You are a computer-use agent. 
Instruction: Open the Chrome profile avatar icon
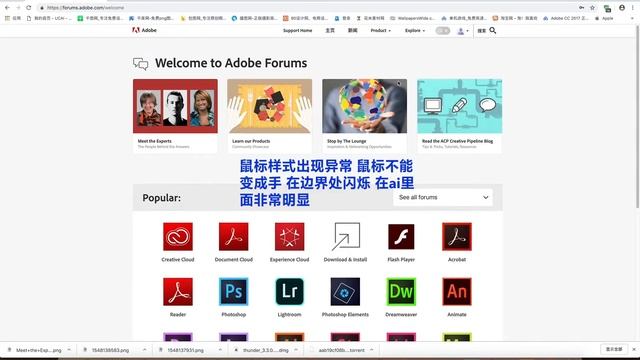[622, 8]
